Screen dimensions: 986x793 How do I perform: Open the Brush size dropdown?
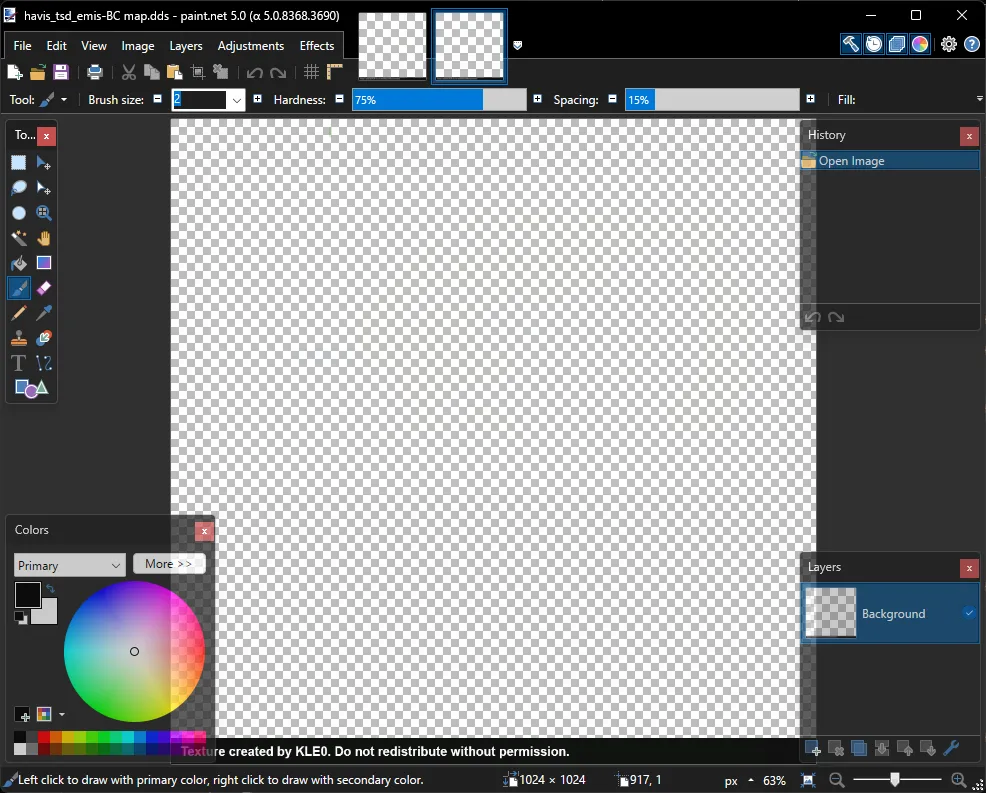237,100
